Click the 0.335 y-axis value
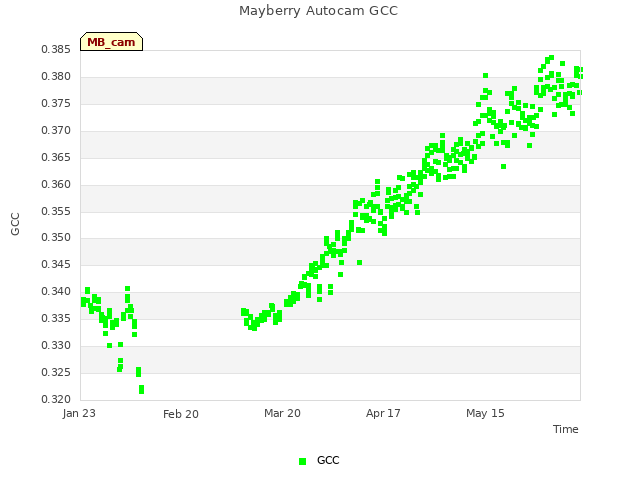This screenshot has height=480, width=640. 56,318
